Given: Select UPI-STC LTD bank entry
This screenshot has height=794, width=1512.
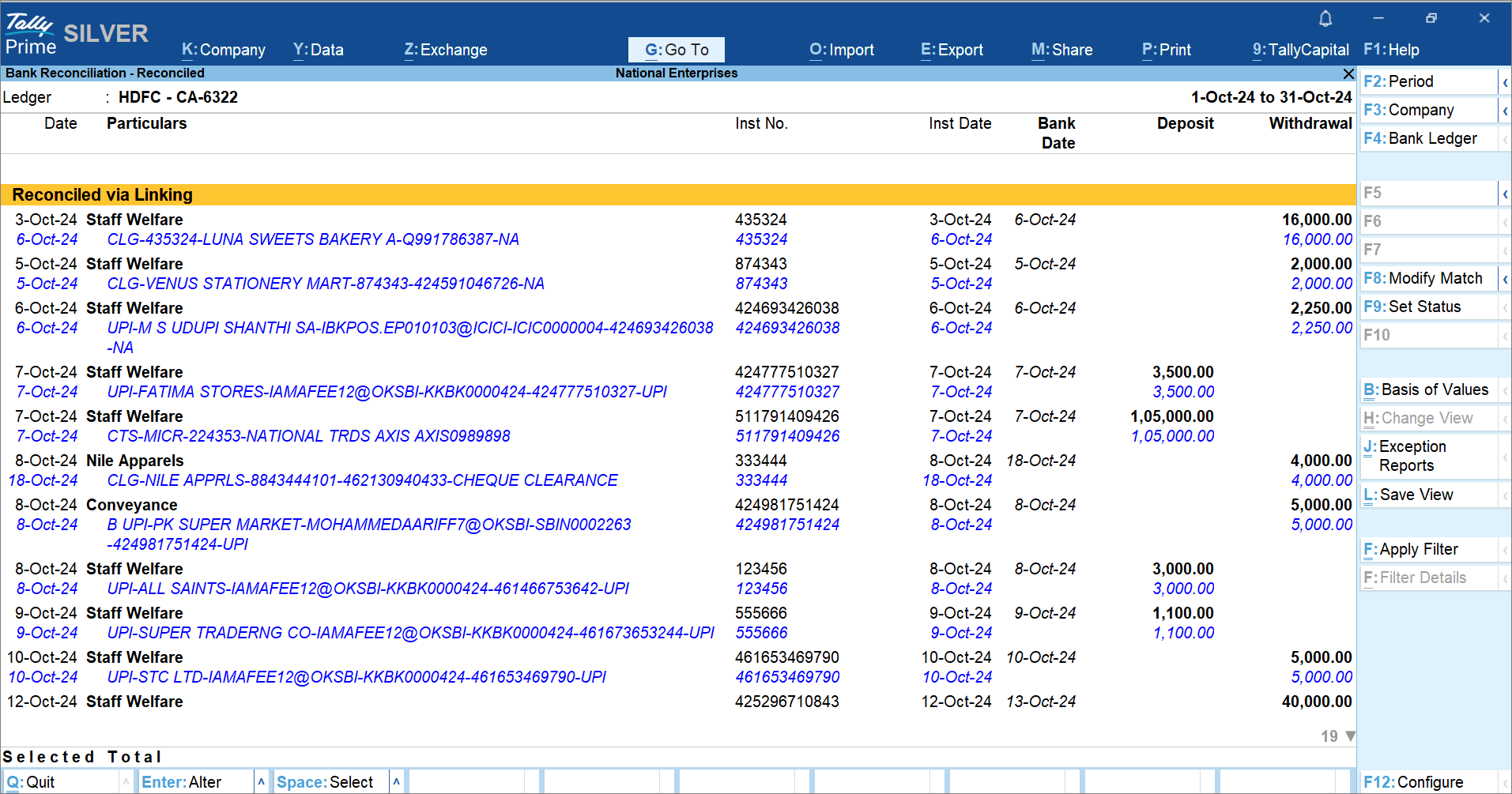Looking at the screenshot, I should (678, 677).
